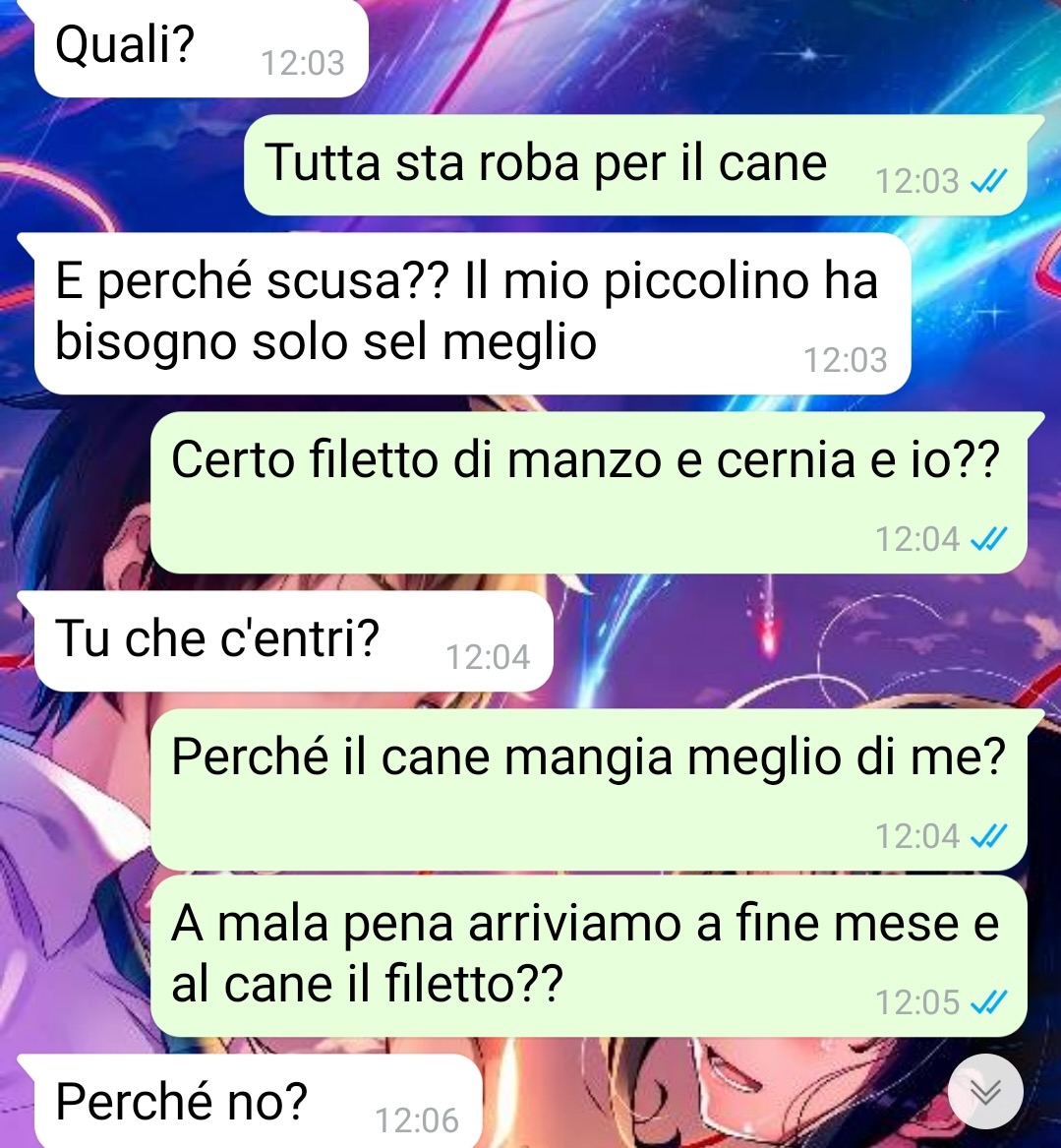Tap read ticks on 'Certo filetto di manzo' message
The height and width of the screenshot is (1148, 1061).
(988, 539)
